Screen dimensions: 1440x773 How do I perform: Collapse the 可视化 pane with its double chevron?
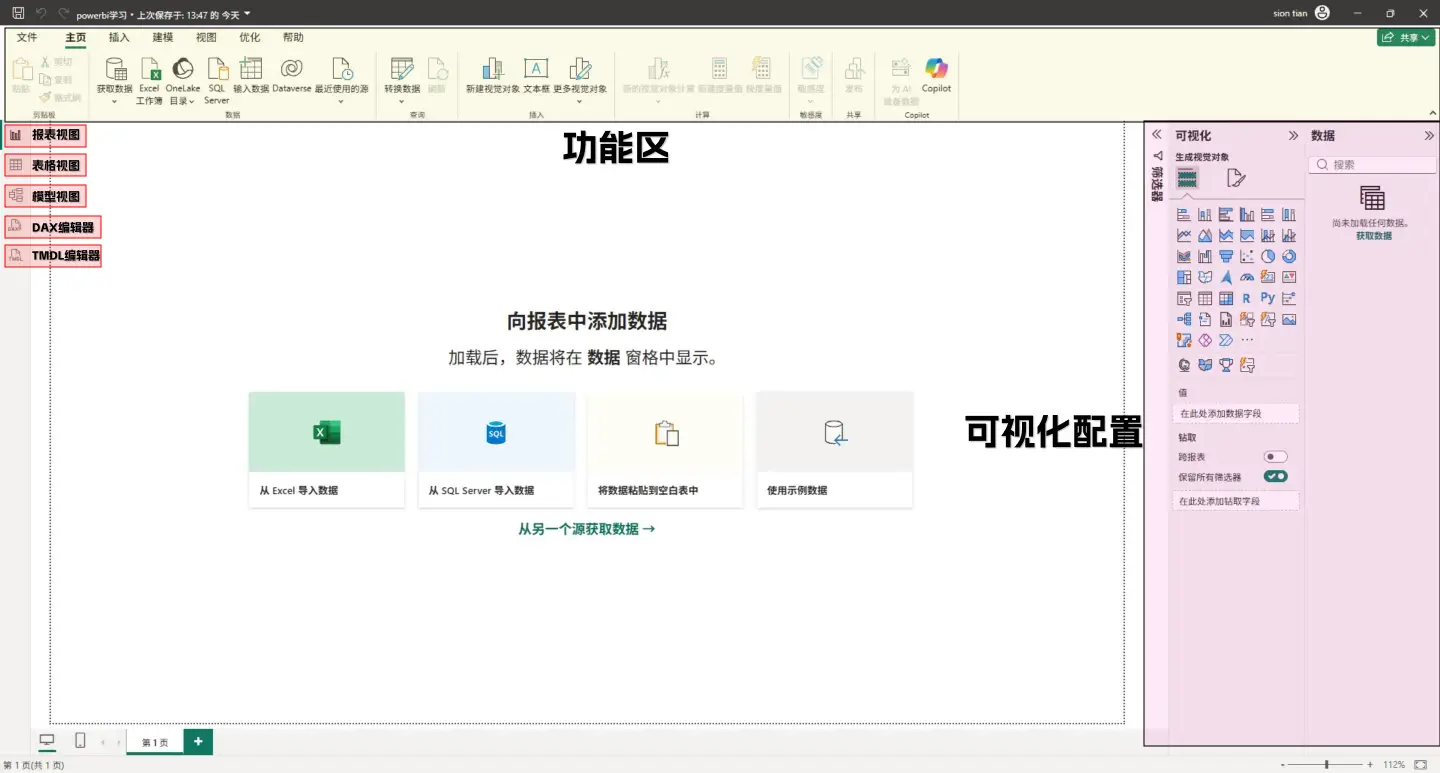1293,135
